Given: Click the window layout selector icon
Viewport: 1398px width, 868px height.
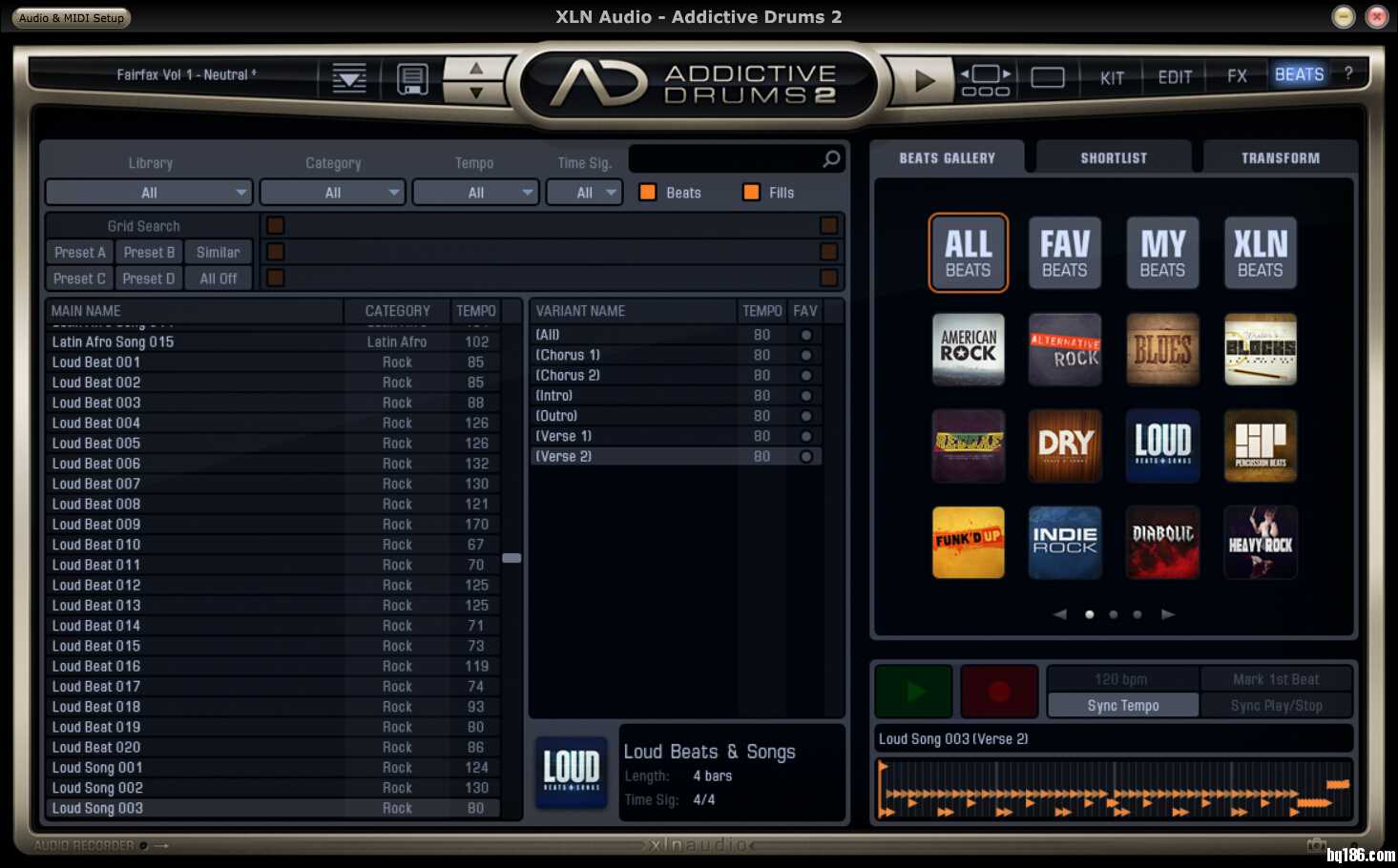Looking at the screenshot, I should (986, 79).
